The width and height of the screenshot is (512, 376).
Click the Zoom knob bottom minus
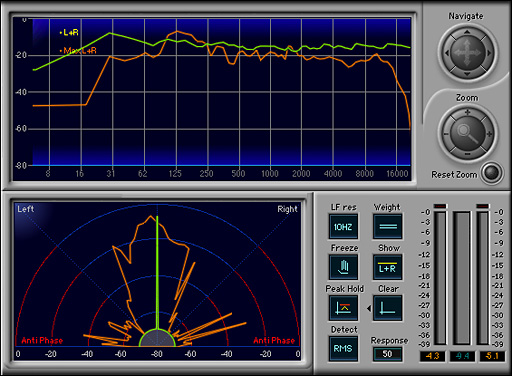(467, 154)
